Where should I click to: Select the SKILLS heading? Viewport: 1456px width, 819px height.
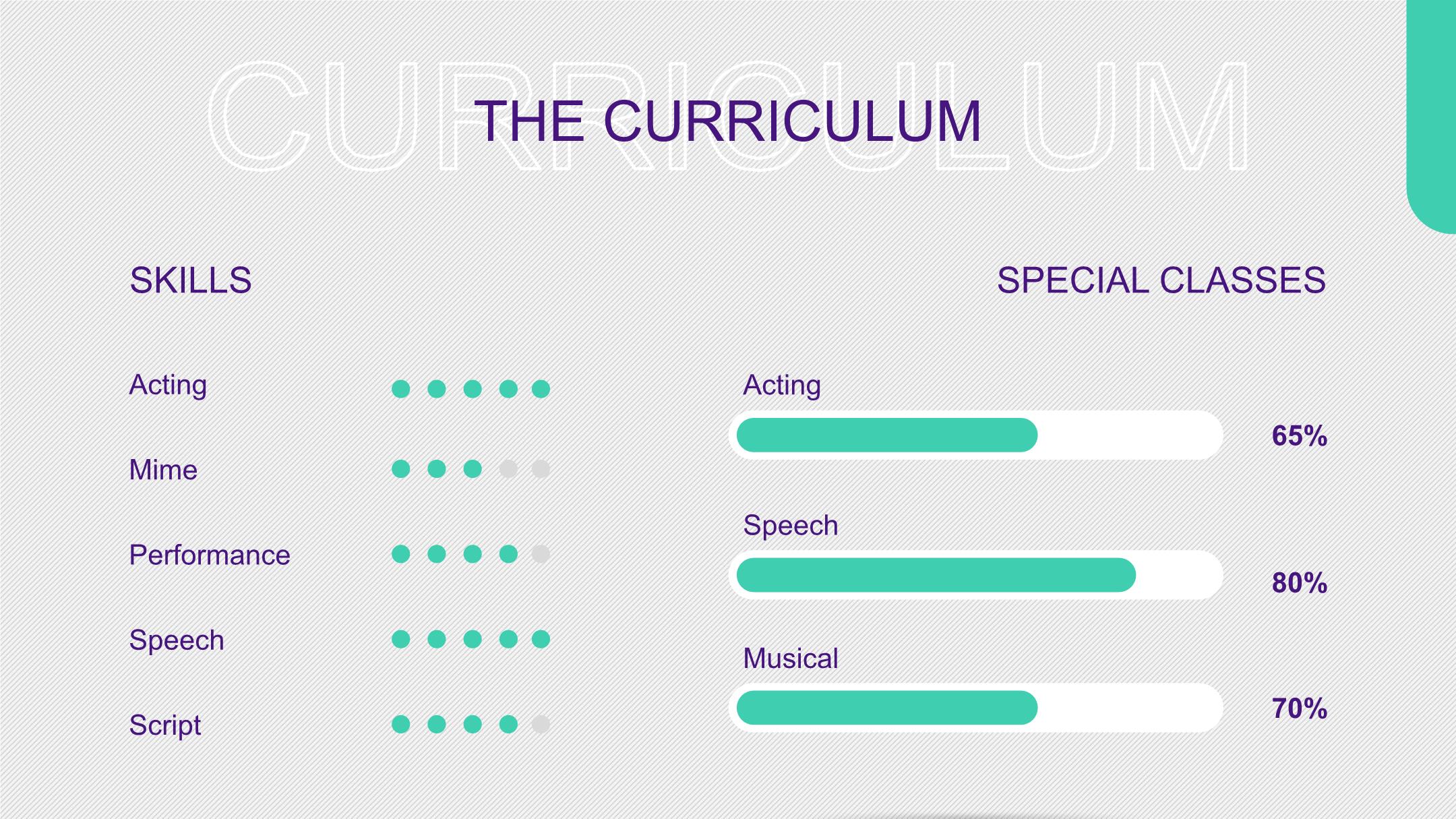191,280
